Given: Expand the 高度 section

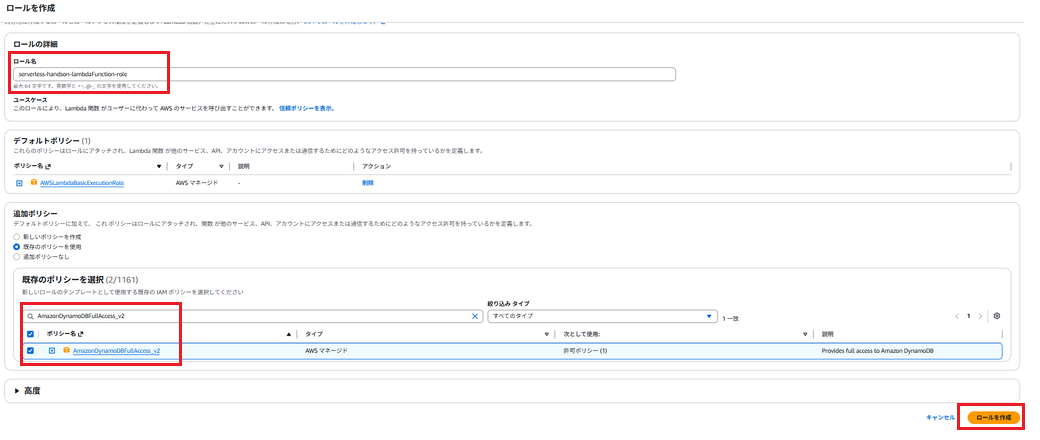Looking at the screenshot, I should tap(28, 391).
